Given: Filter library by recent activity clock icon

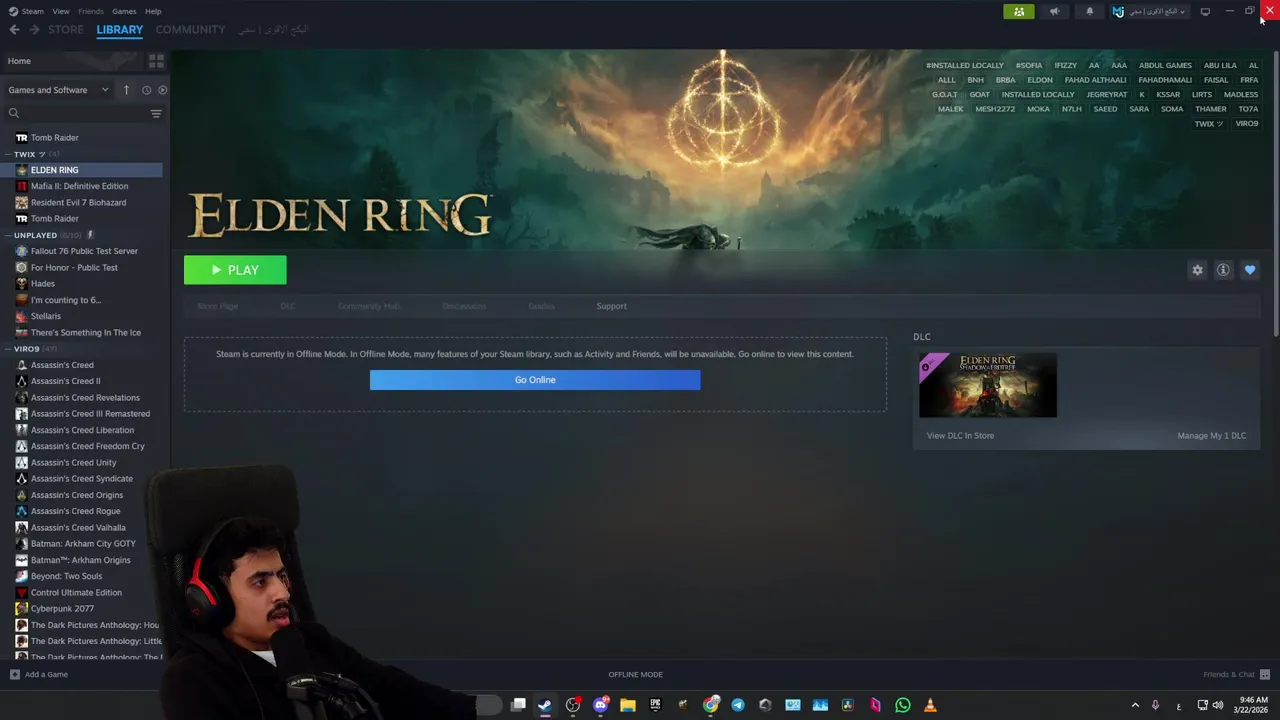Looking at the screenshot, I should coord(146,90).
